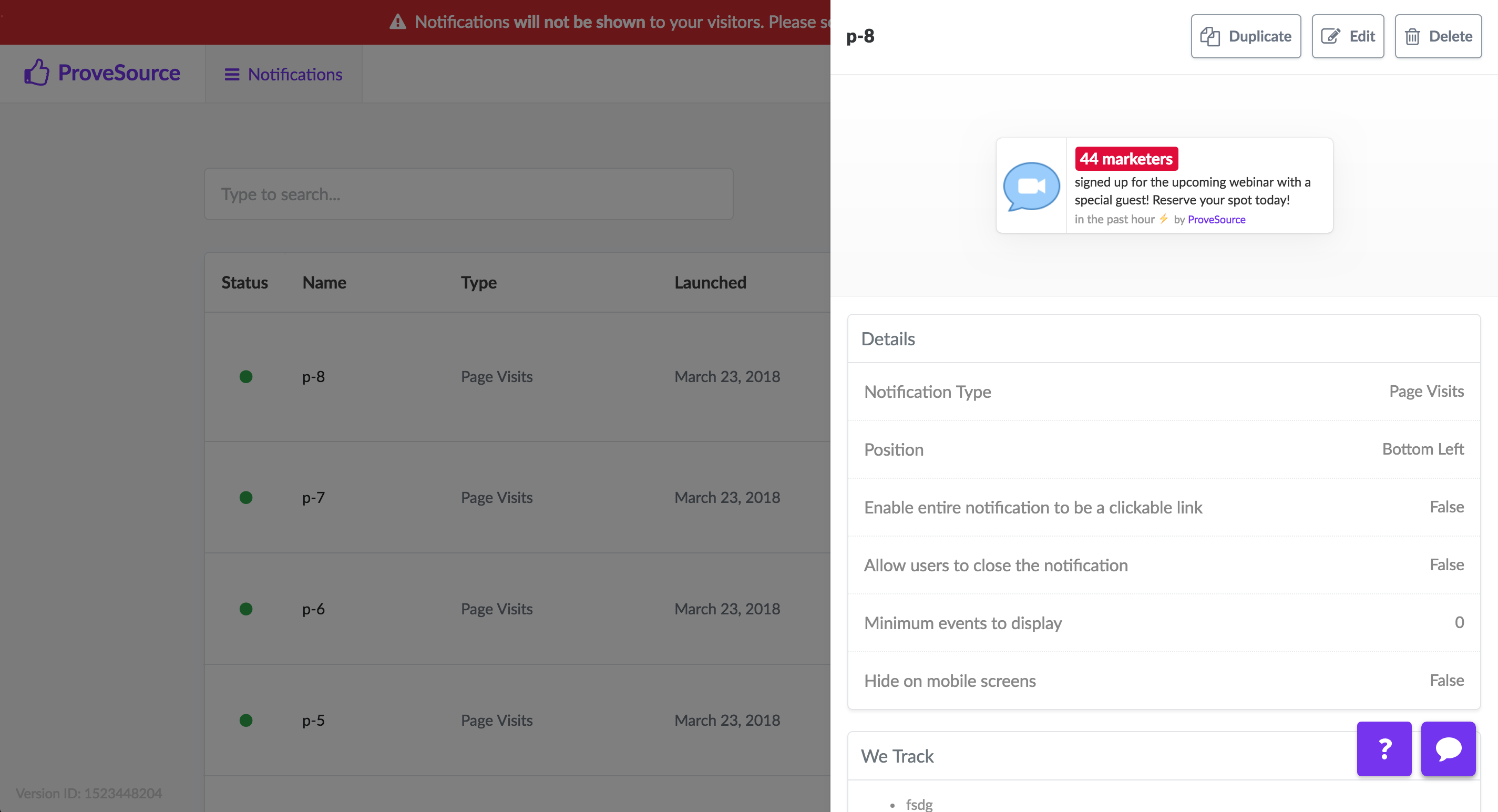The height and width of the screenshot is (812, 1498).
Task: Open the p-5 notification name
Action: coord(313,720)
